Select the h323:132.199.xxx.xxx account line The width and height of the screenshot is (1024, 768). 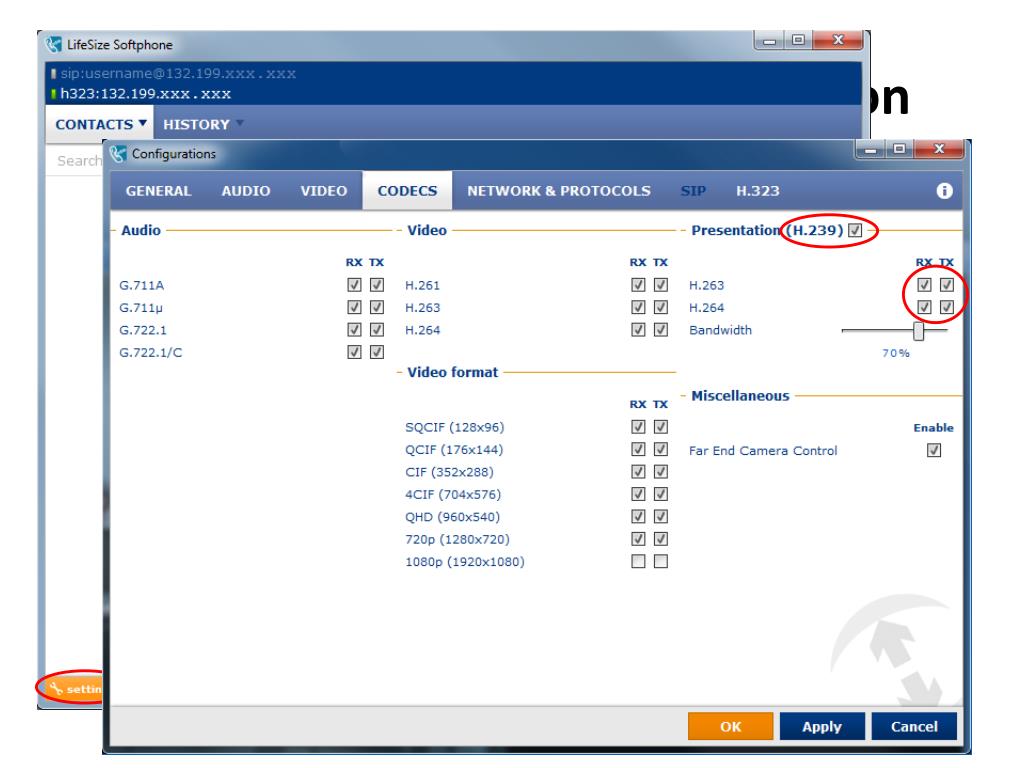click(x=146, y=93)
